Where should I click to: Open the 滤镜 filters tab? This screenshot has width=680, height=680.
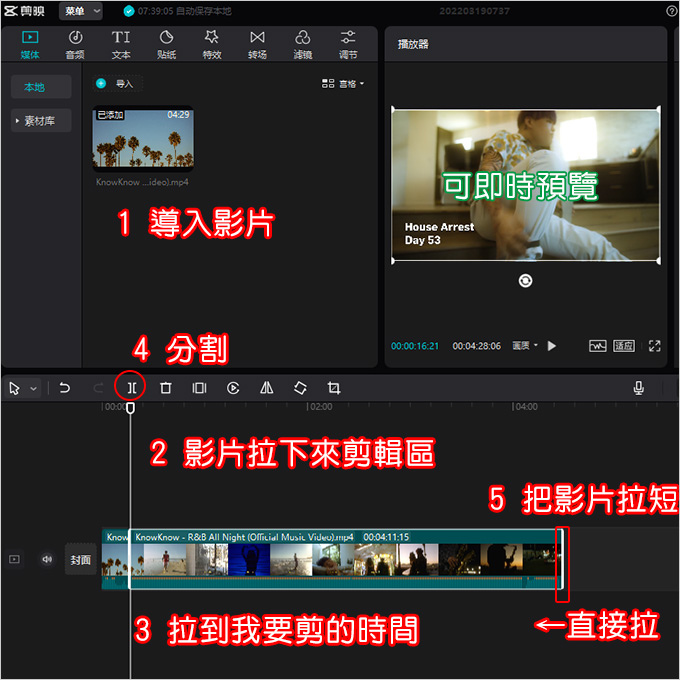(x=303, y=45)
